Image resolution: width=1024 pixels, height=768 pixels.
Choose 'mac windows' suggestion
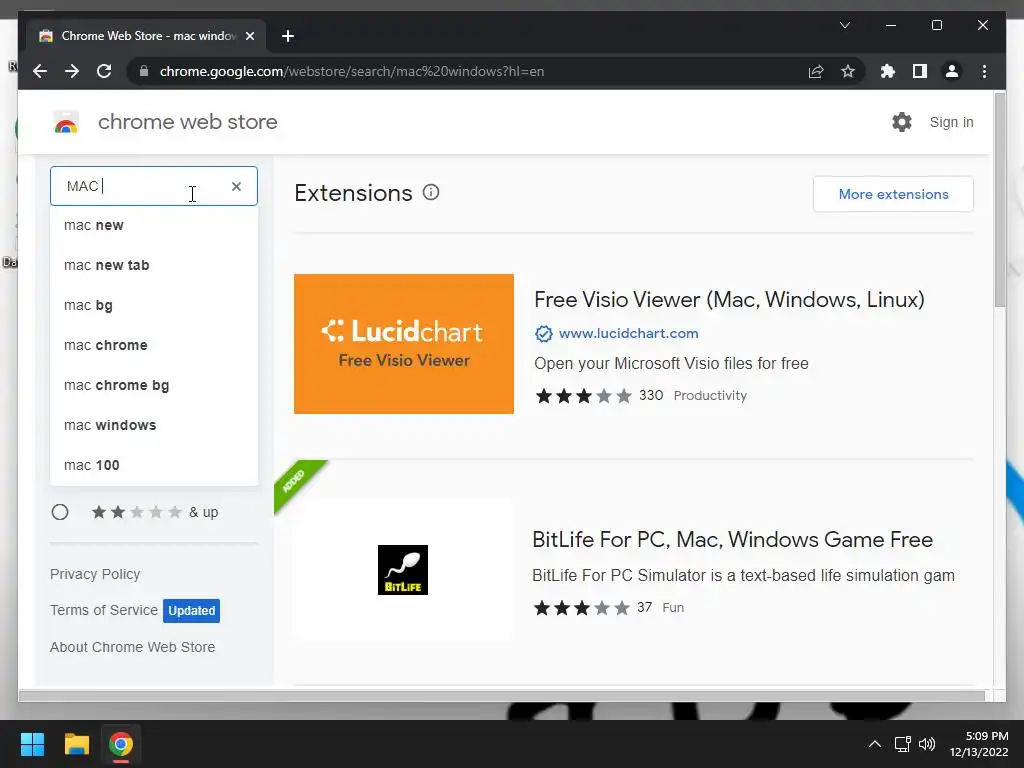pos(154,425)
